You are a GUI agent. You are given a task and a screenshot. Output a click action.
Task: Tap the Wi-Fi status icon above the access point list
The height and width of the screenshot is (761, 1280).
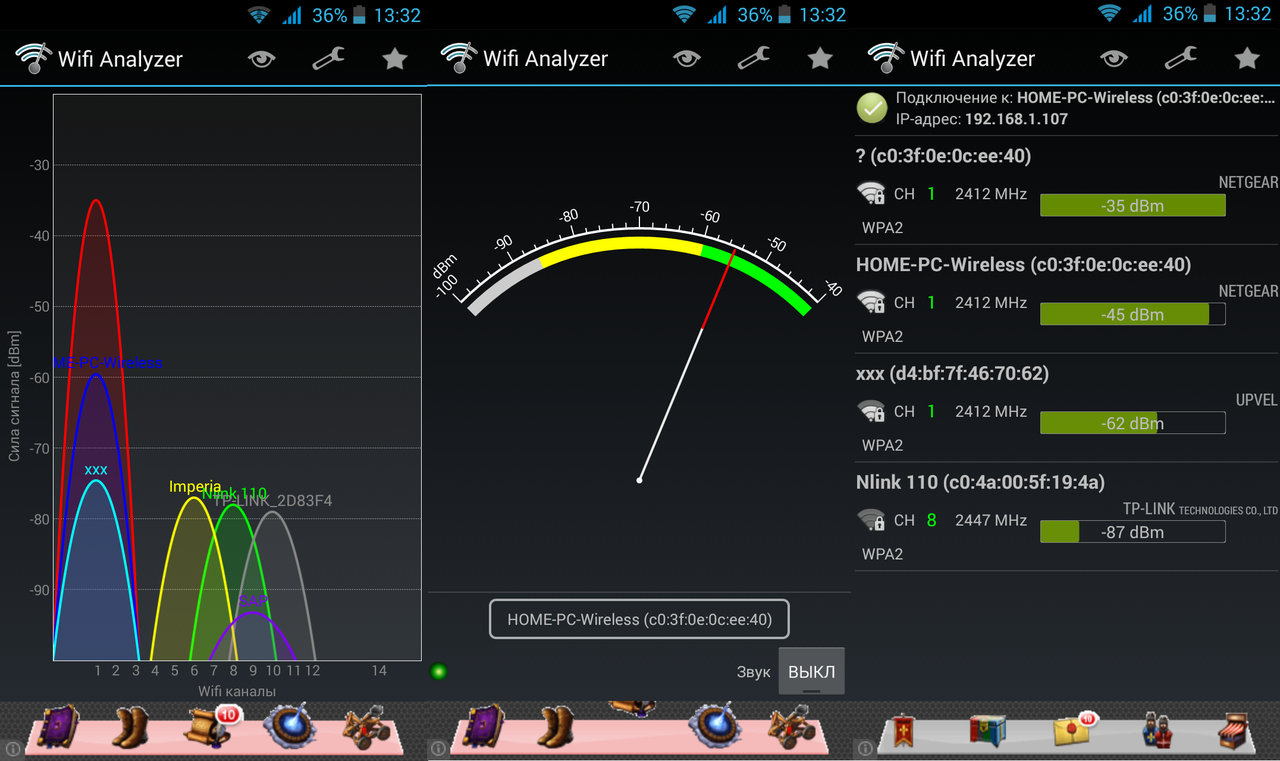pos(1110,14)
